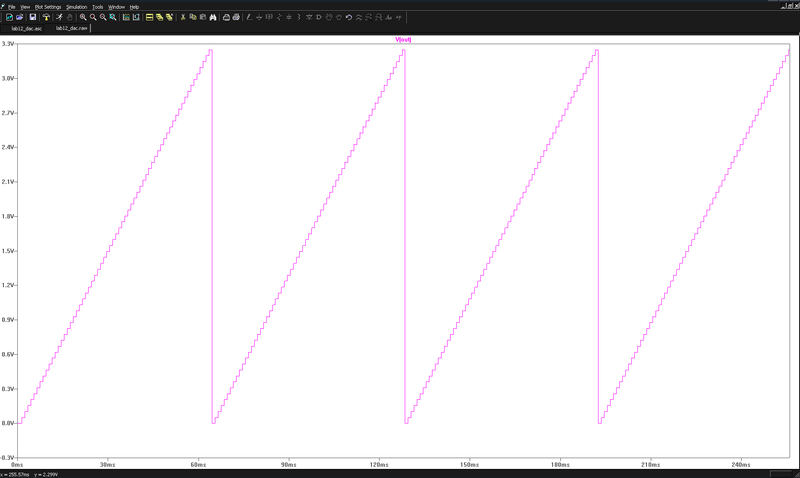The height and width of the screenshot is (478, 800).
Task: Select the Ground symbol tool
Action: (x=259, y=17)
